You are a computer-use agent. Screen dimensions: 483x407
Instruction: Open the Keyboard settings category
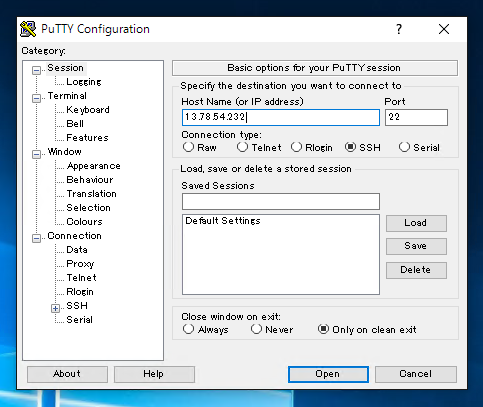pyautogui.click(x=88, y=110)
